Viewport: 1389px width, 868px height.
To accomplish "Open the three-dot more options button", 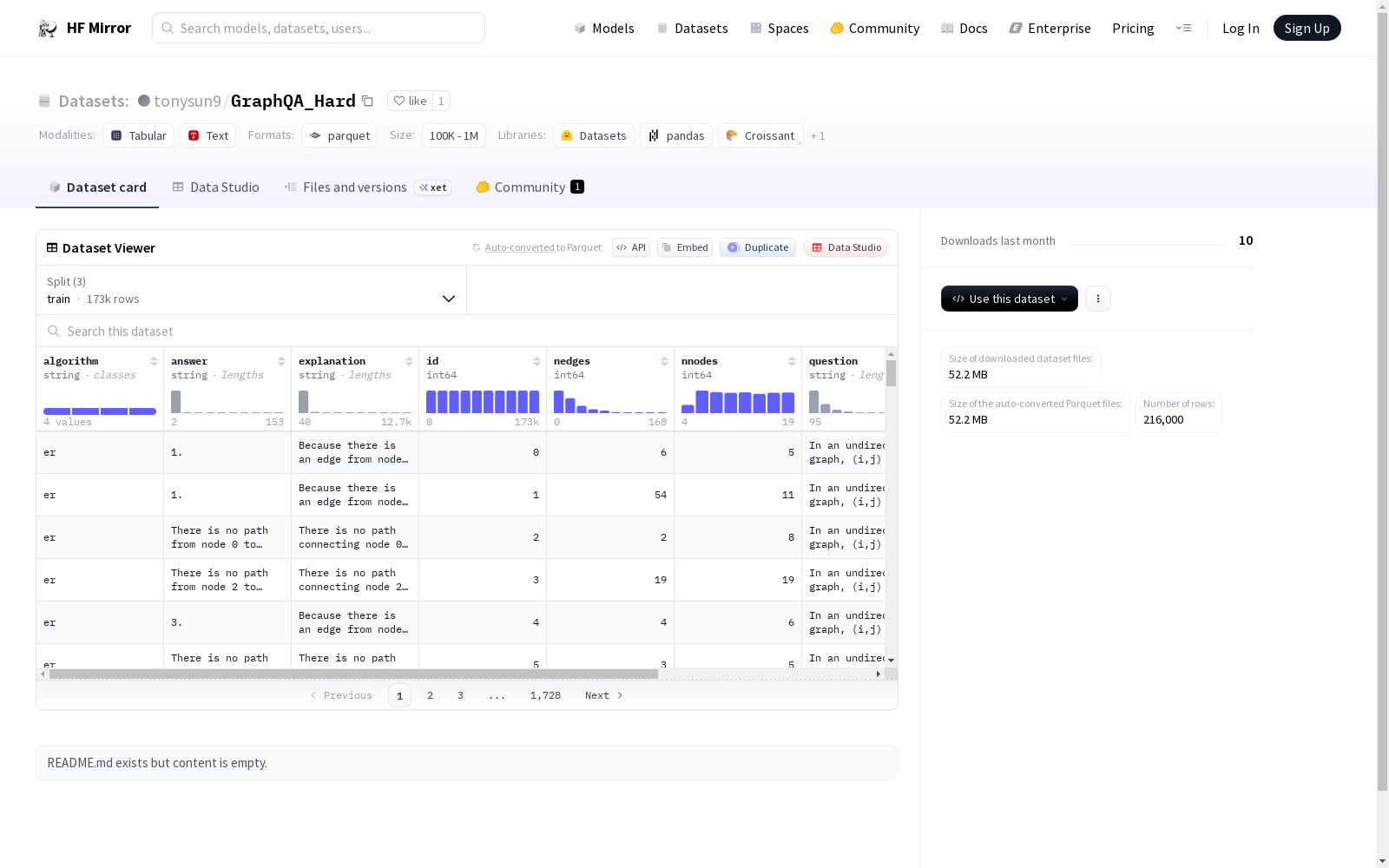I will [x=1098, y=299].
